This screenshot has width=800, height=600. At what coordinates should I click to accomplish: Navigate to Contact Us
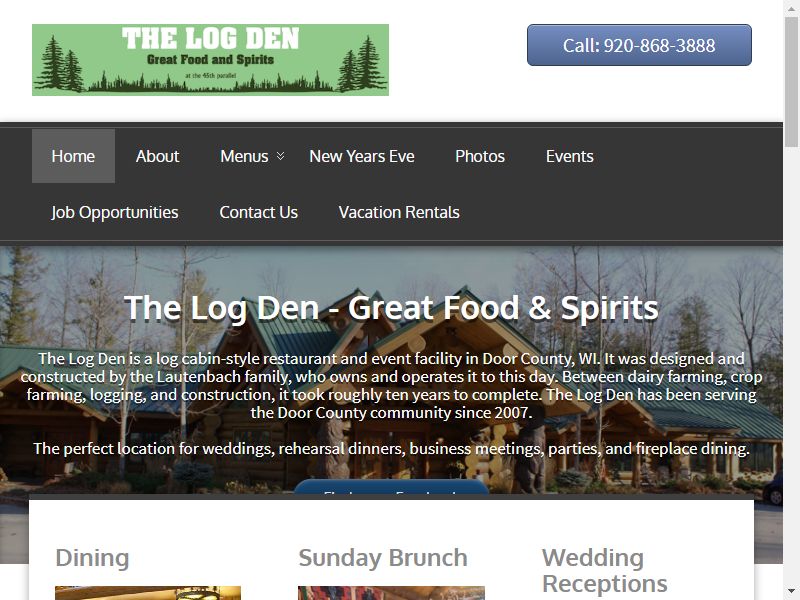pos(259,212)
